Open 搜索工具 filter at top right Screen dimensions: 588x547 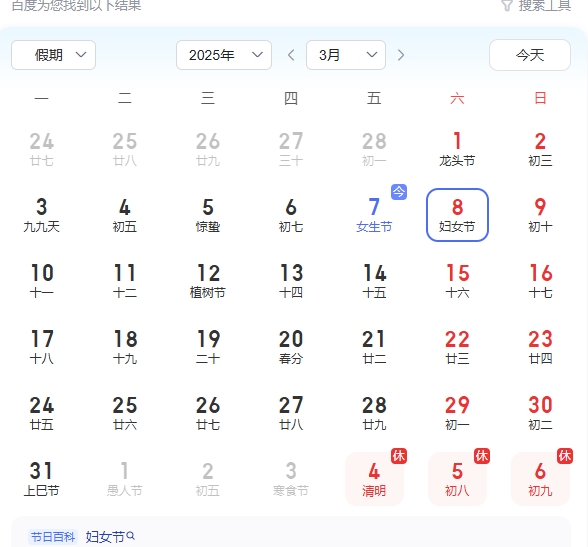click(536, 5)
